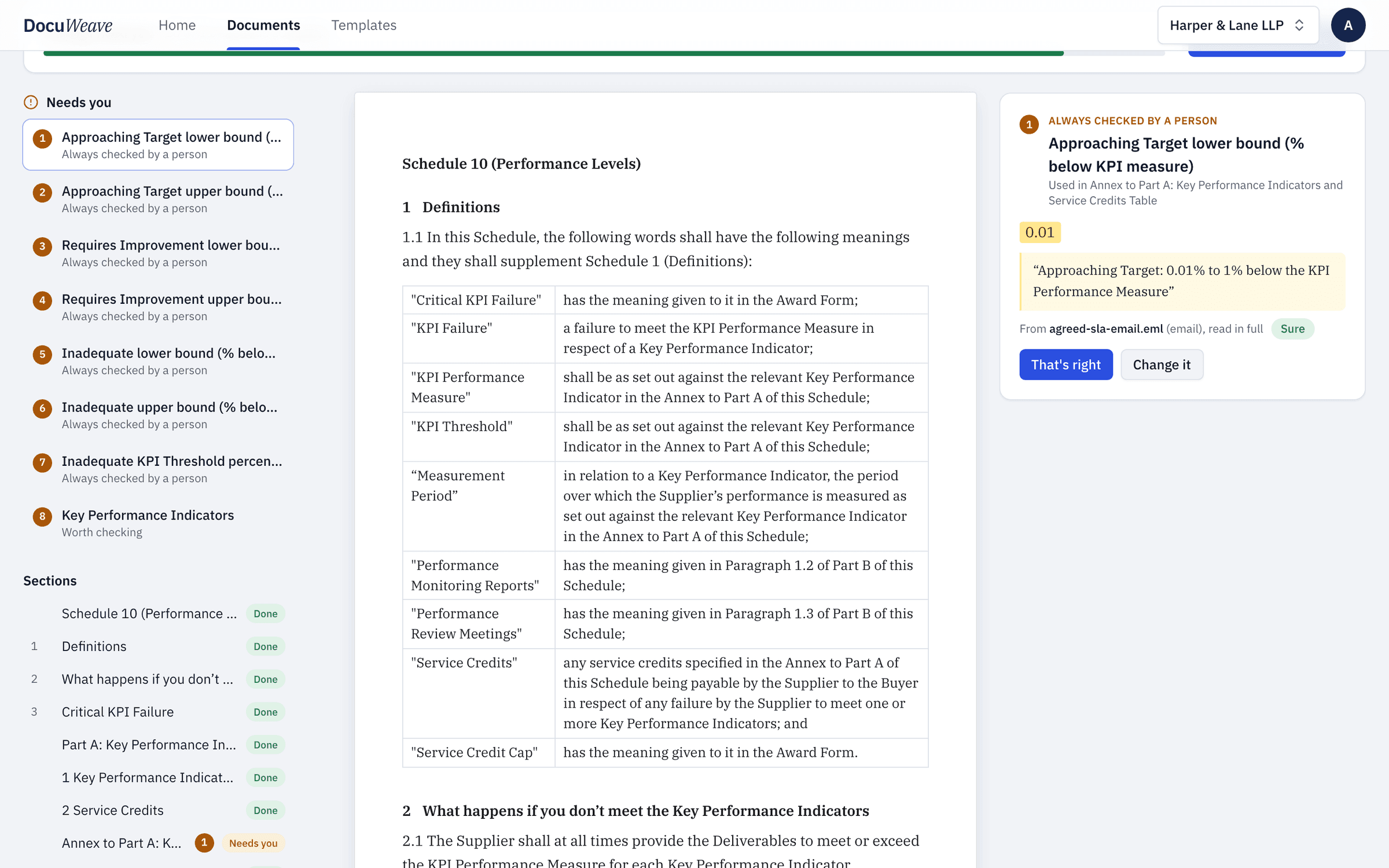Open agreed-sla-email.eml source link

1105,329
